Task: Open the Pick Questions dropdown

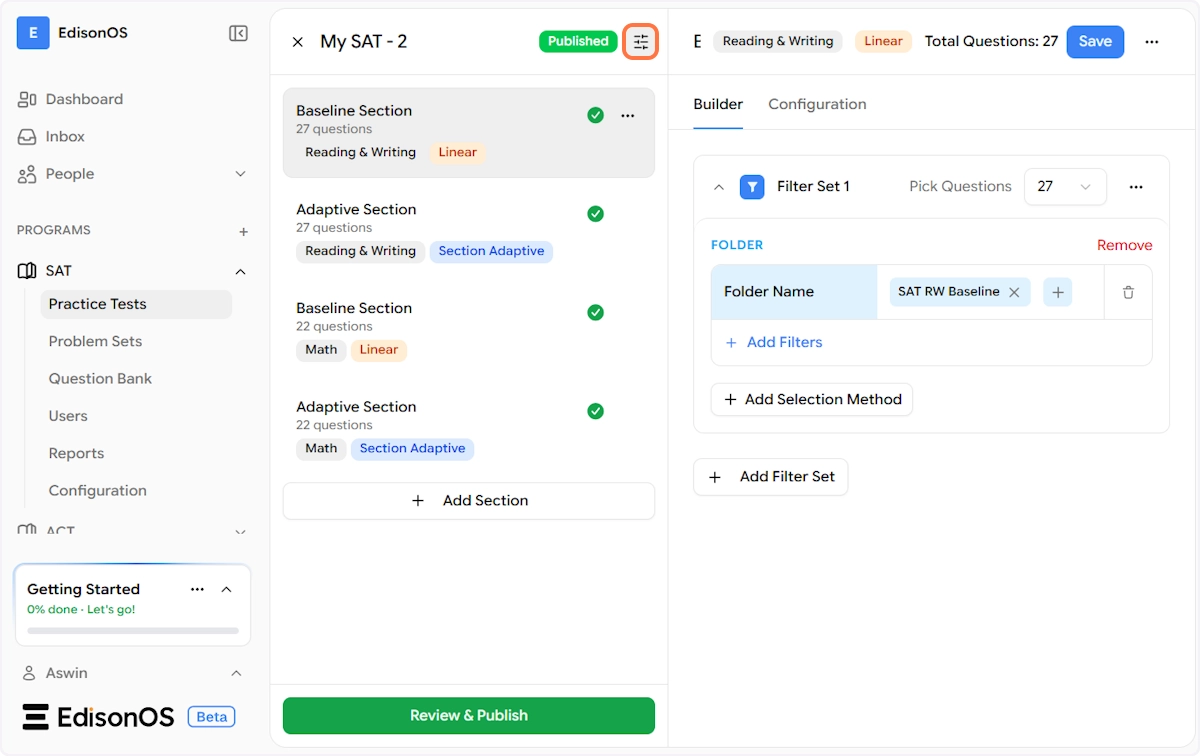Action: coord(1064,187)
